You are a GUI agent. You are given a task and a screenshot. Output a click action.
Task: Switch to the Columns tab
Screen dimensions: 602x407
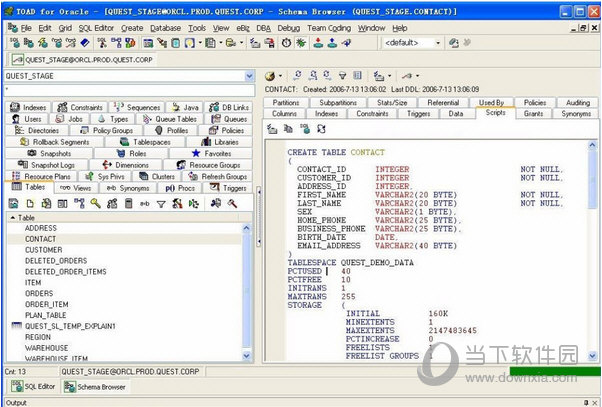284,114
